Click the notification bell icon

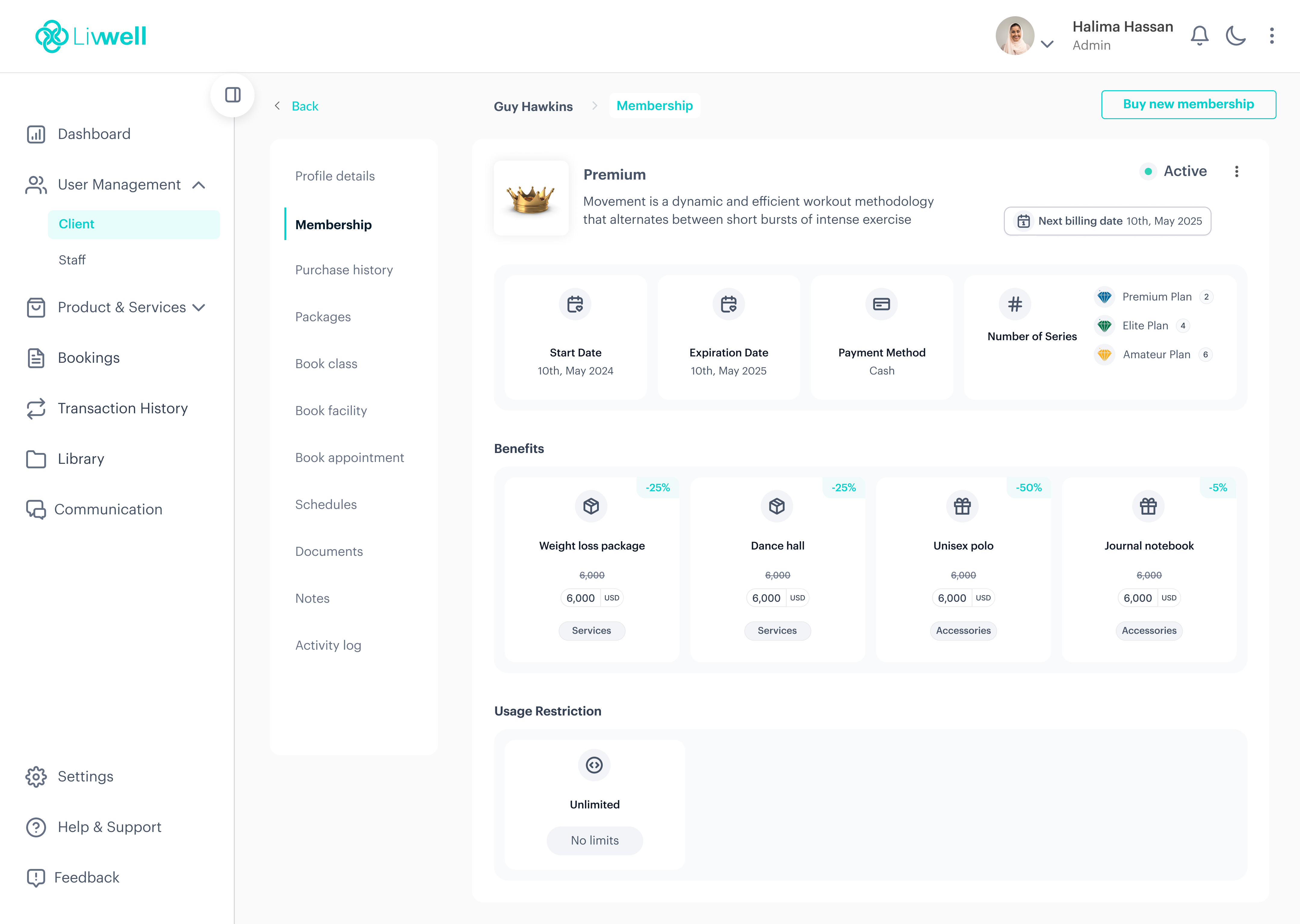pos(1199,36)
